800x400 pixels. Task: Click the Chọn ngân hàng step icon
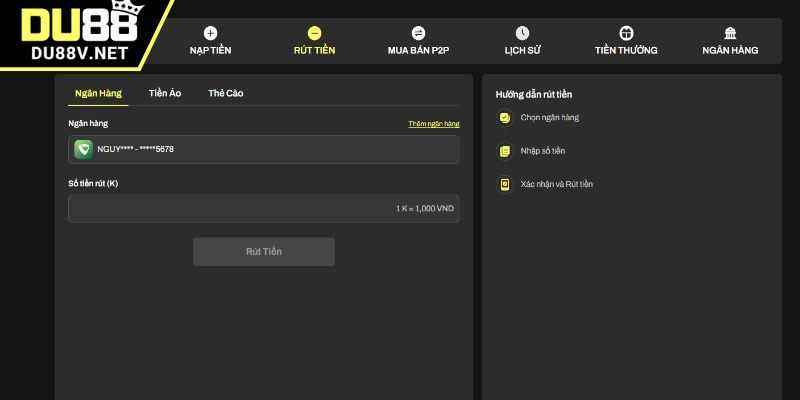[504, 118]
